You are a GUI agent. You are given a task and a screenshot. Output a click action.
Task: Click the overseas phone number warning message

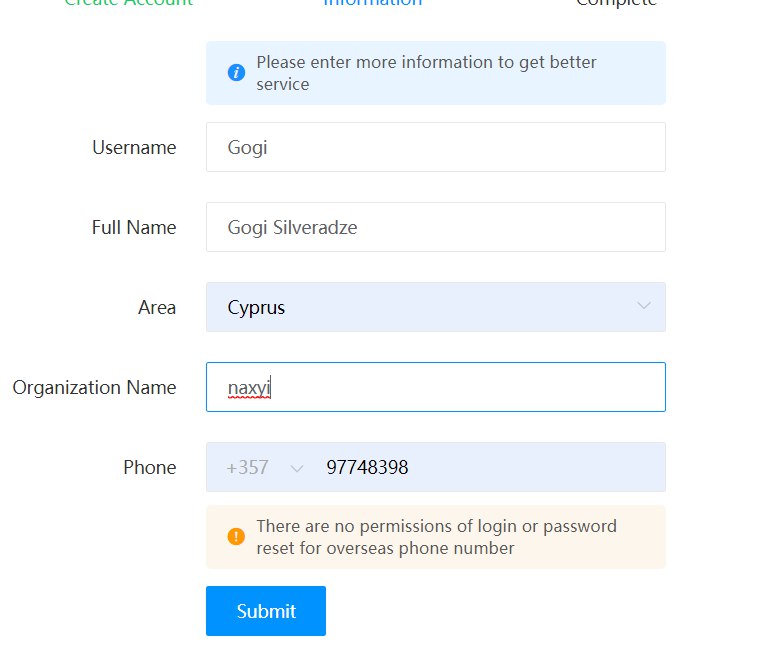pyautogui.click(x=436, y=537)
